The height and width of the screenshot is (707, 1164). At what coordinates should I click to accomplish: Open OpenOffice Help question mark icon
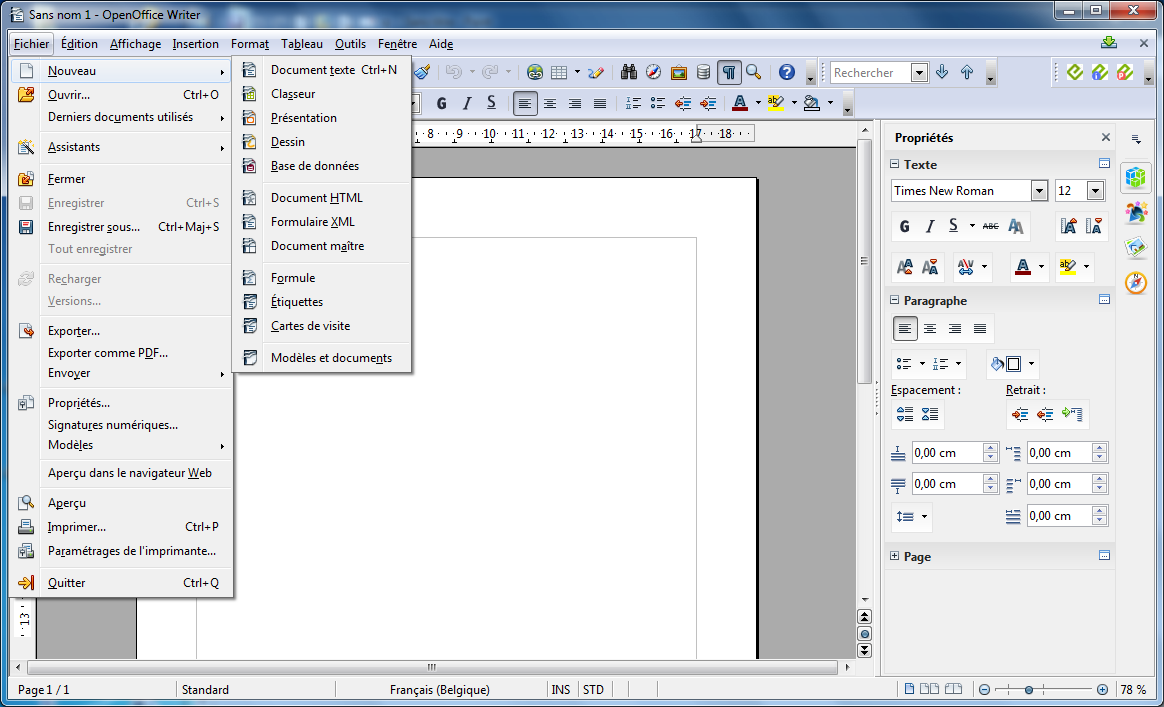point(787,72)
